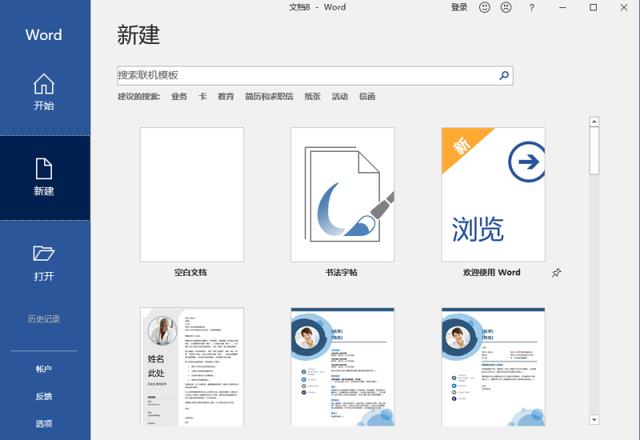Focus the 搜索联机模板 search box
Screen dimensions: 640x440
pyautogui.click(x=315, y=76)
